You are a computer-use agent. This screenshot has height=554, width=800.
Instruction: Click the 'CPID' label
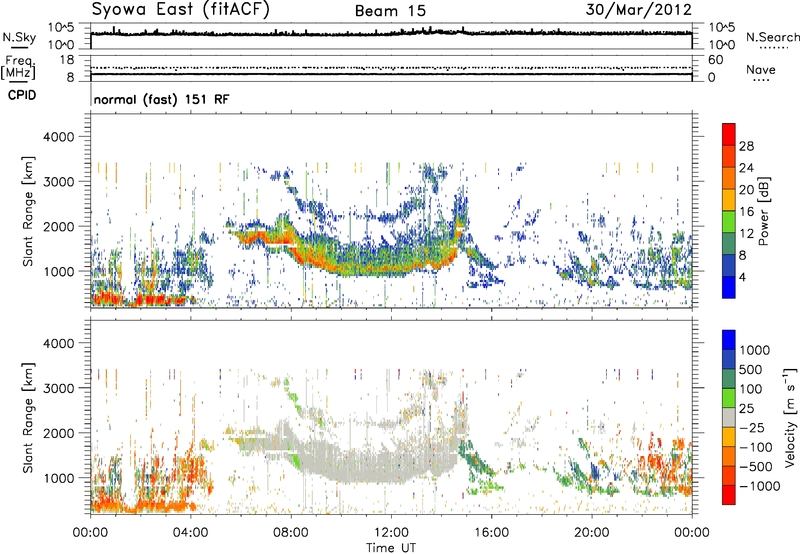(22, 95)
